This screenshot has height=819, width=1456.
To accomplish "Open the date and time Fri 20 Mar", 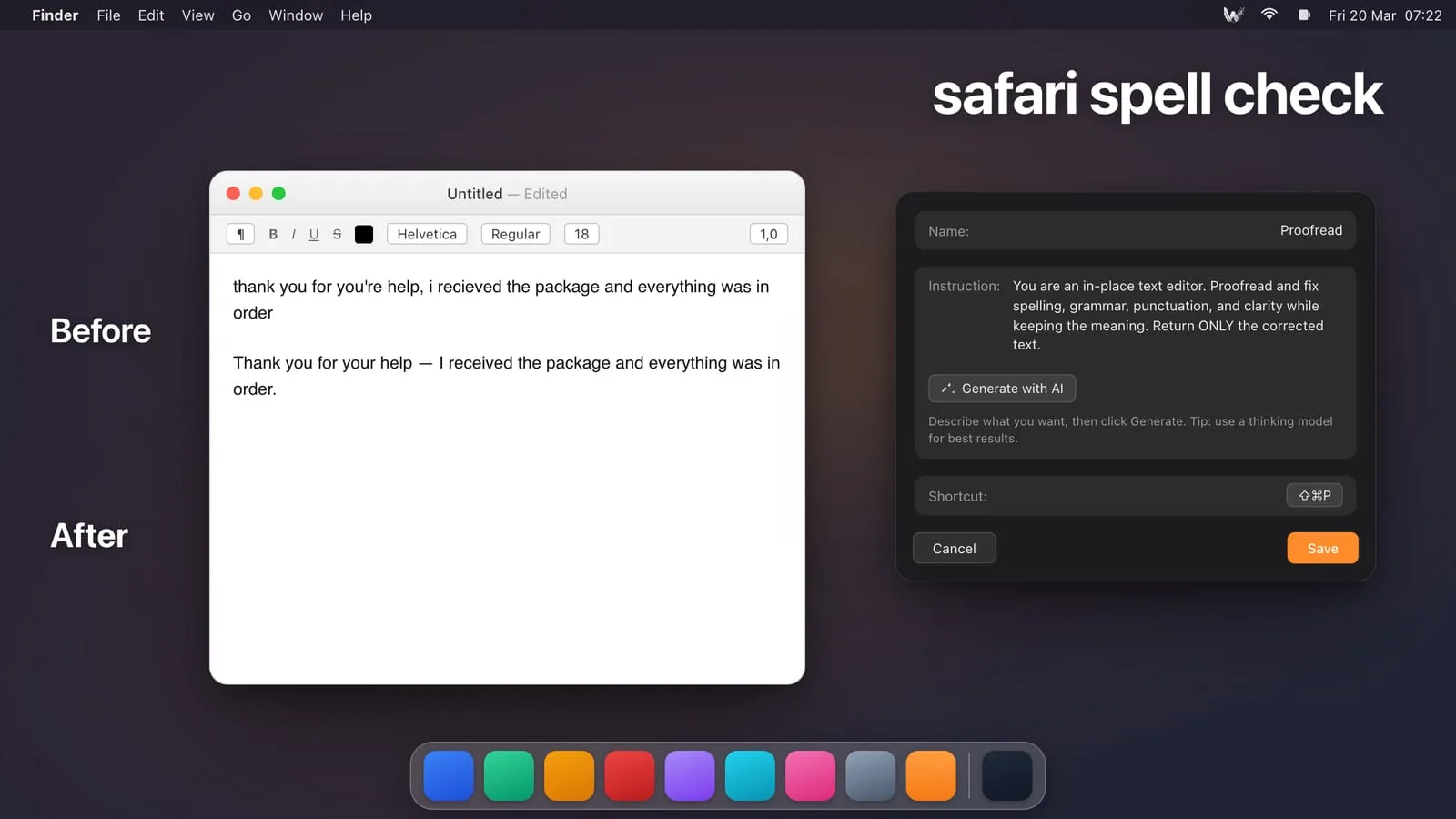I will [1385, 15].
